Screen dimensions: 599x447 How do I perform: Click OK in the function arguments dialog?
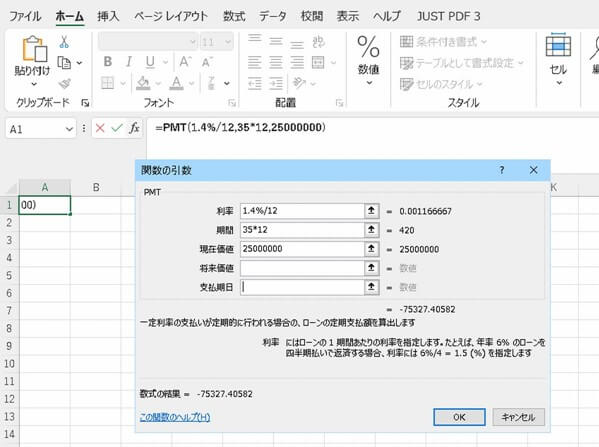[x=459, y=417]
